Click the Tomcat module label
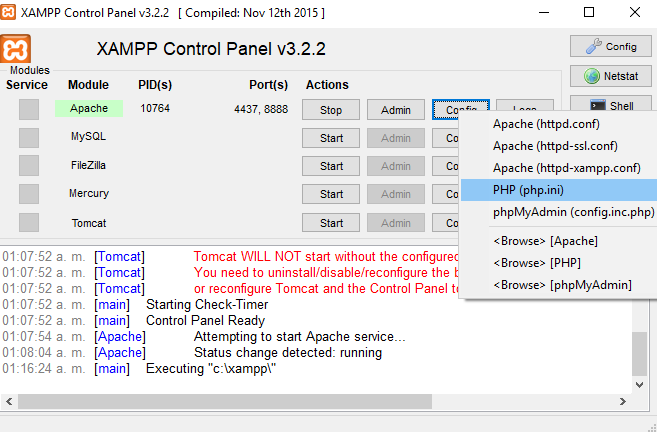 click(x=89, y=223)
